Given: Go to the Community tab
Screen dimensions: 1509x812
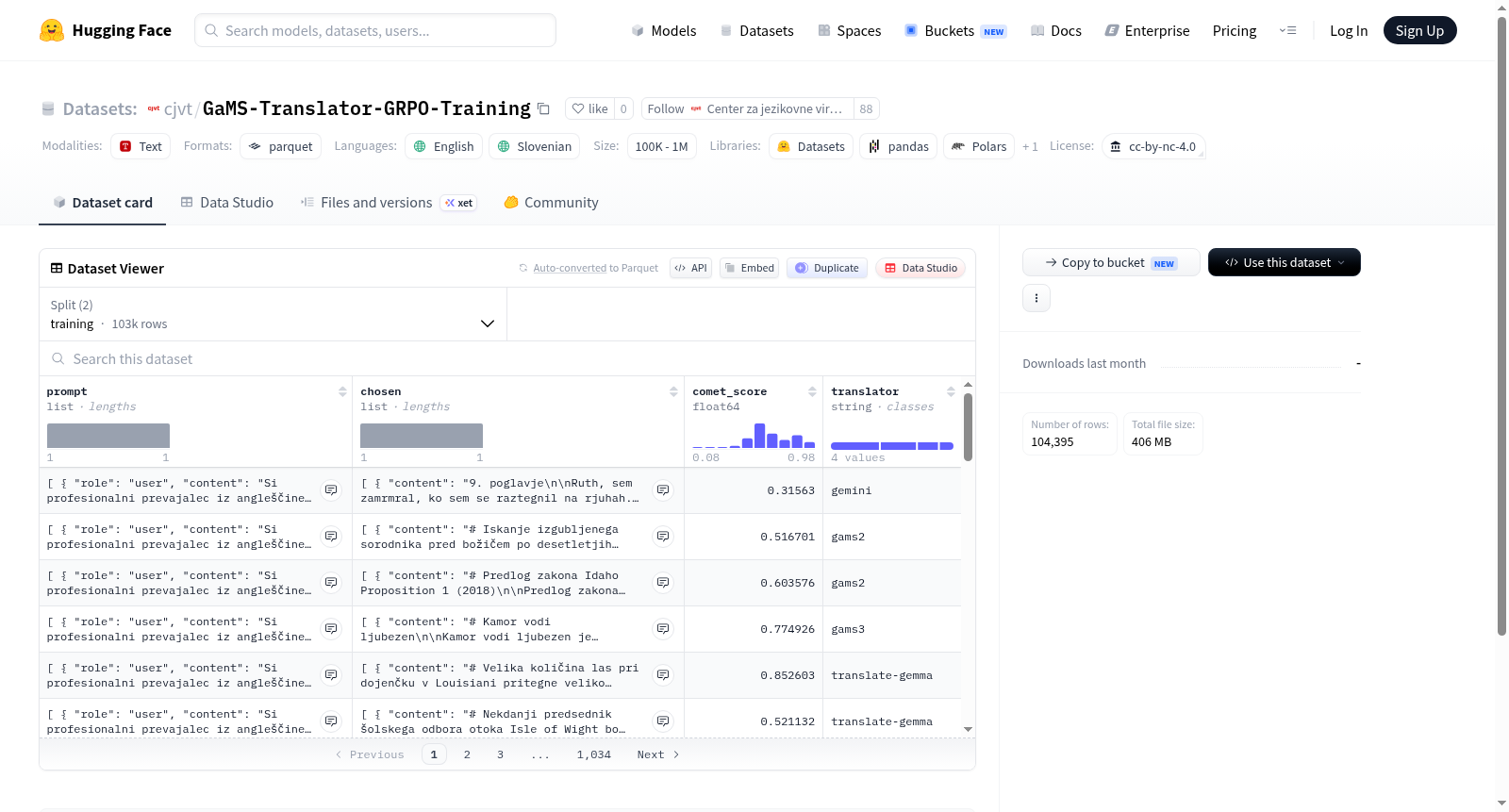Looking at the screenshot, I should pyautogui.click(x=552, y=203).
